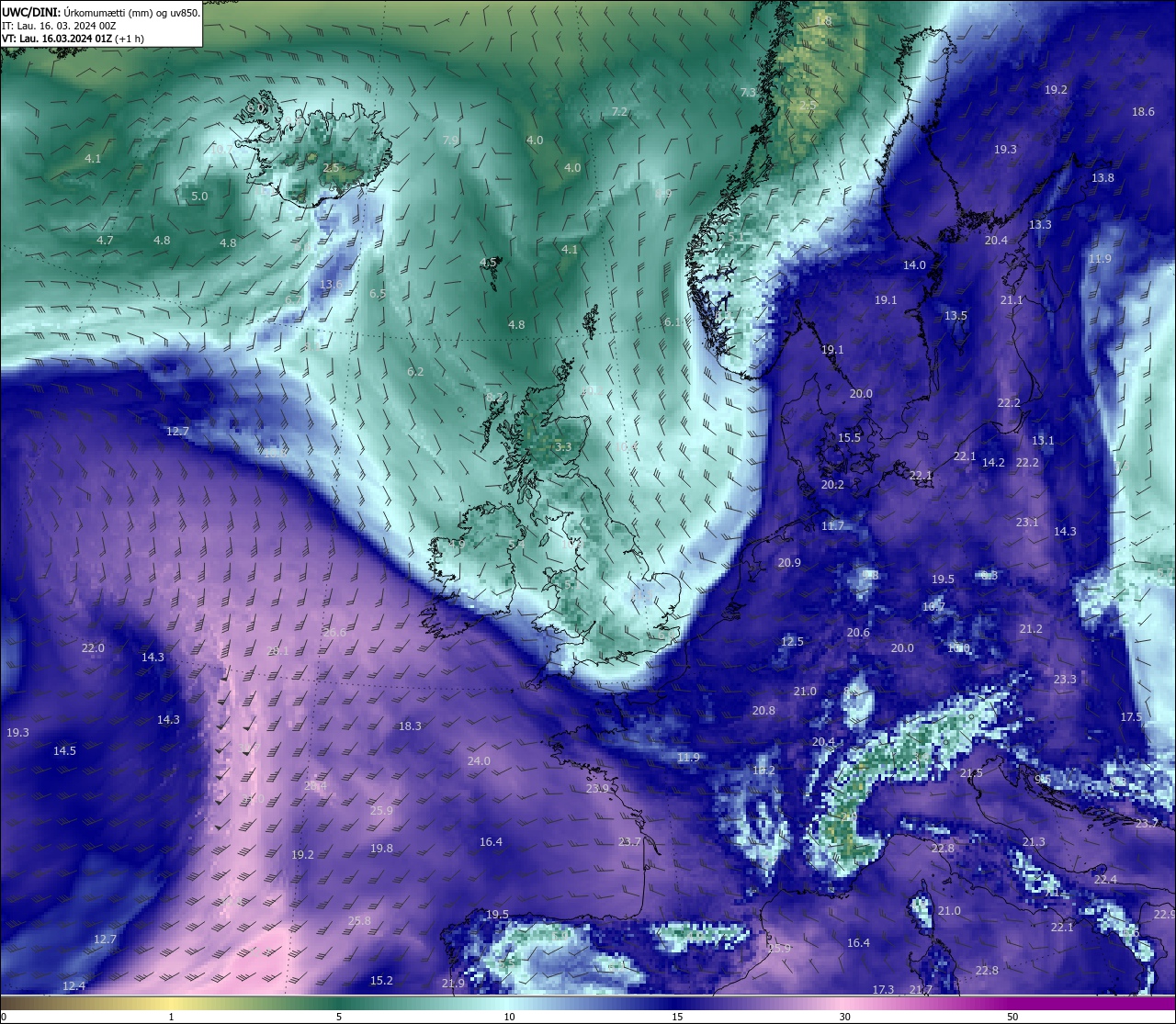
Task: Click the 19.8 value label
Action: [x=381, y=849]
